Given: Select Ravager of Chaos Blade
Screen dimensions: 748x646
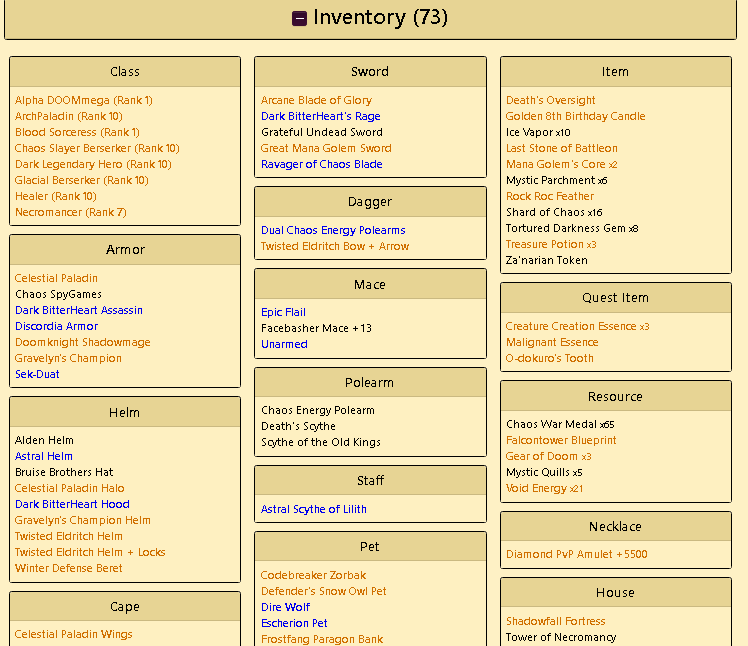Looking at the screenshot, I should click(321, 164).
